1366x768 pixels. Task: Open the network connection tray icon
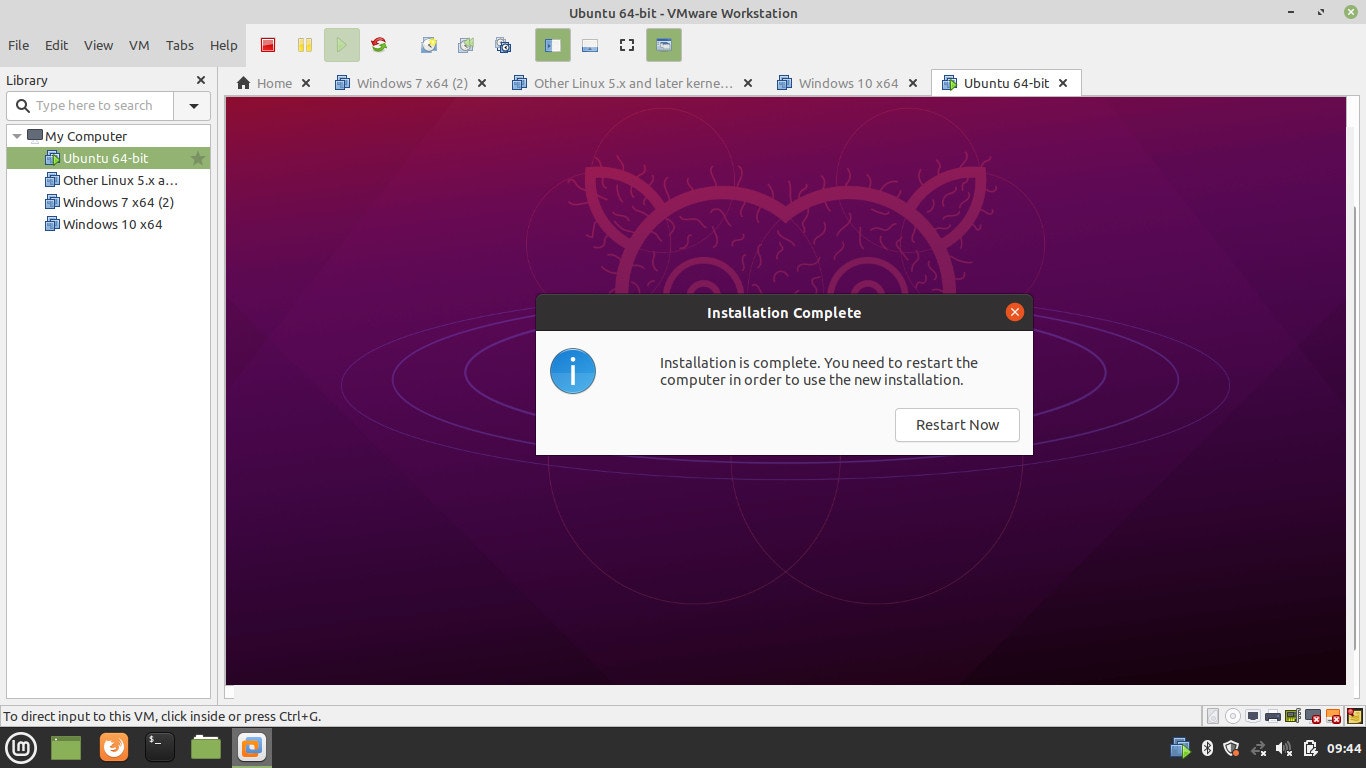(x=1258, y=748)
